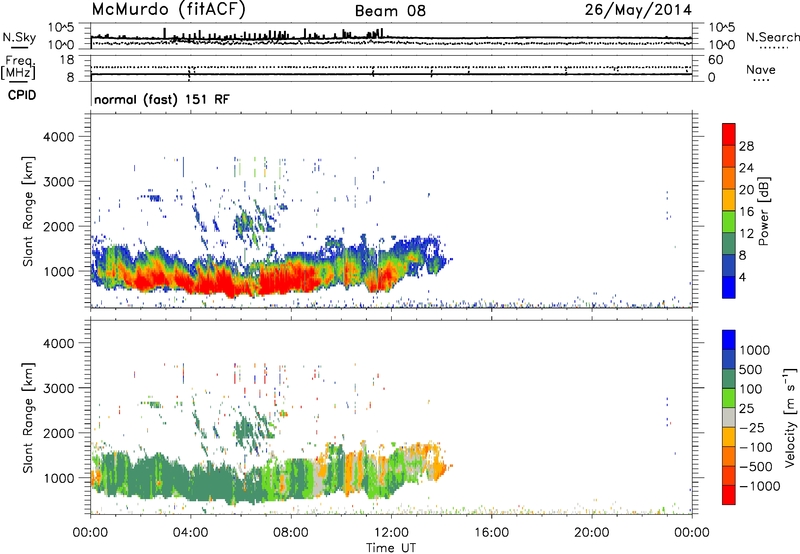Click the '2000' tick of the velocity panel
Screen dimensions: 800x554
tap(59, 433)
